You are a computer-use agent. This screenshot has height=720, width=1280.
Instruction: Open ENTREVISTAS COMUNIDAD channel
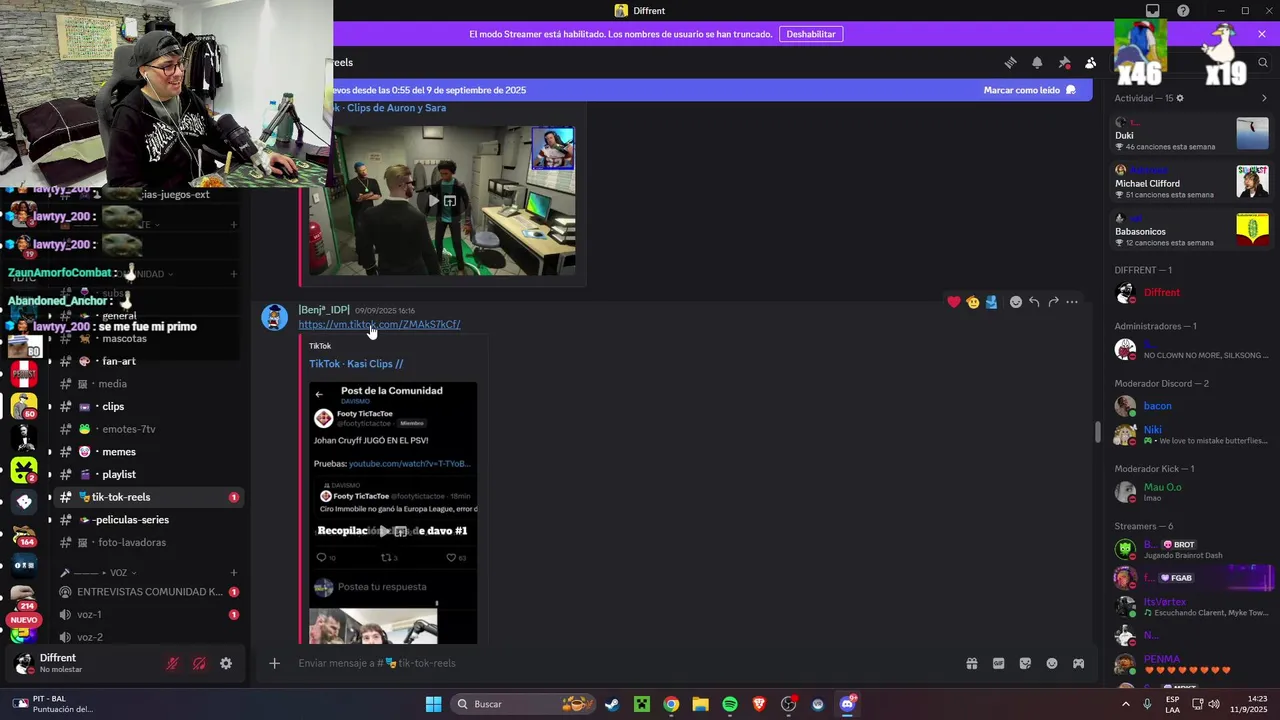148,592
